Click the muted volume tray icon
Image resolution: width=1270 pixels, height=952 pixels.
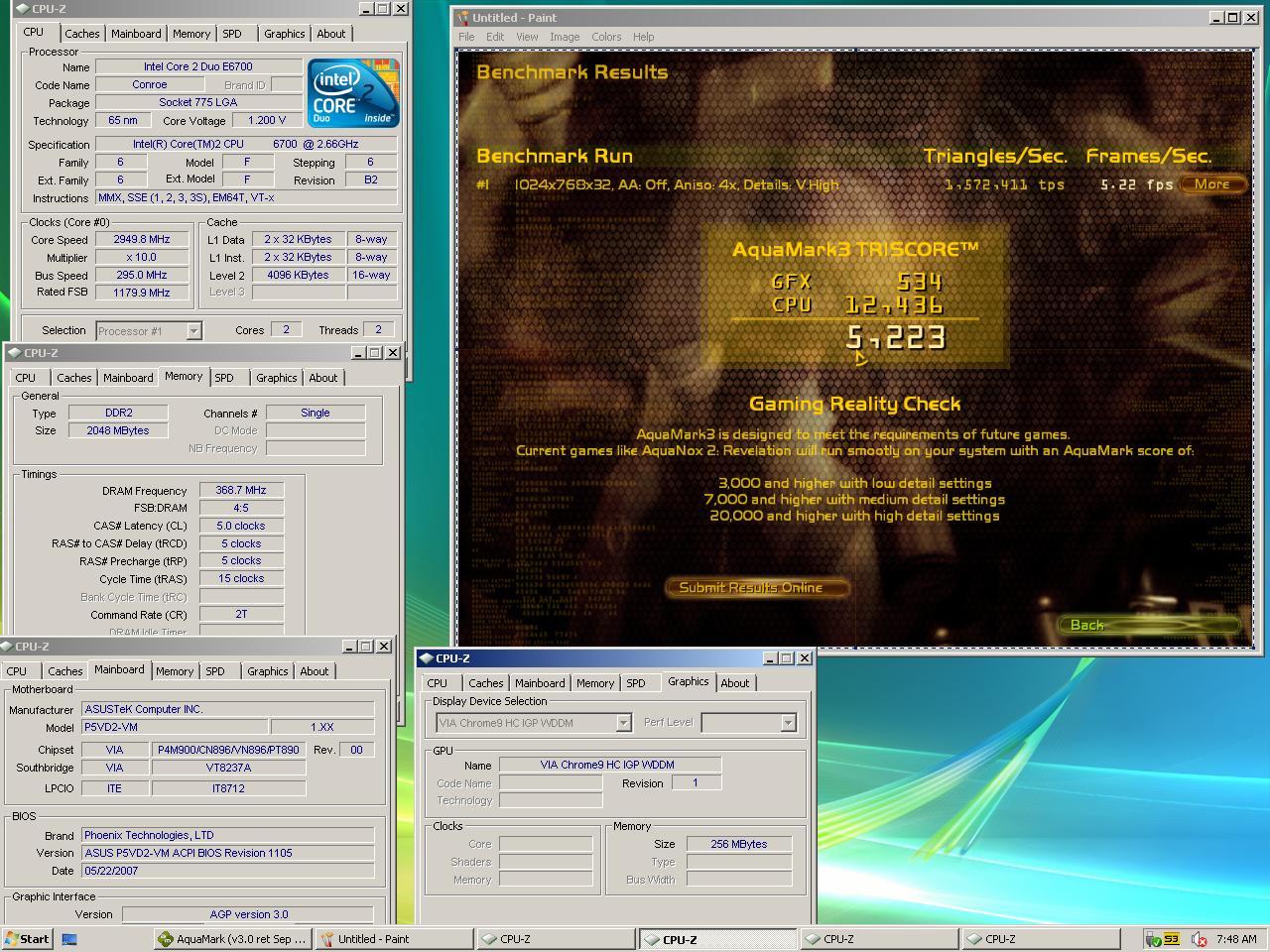(1199, 939)
